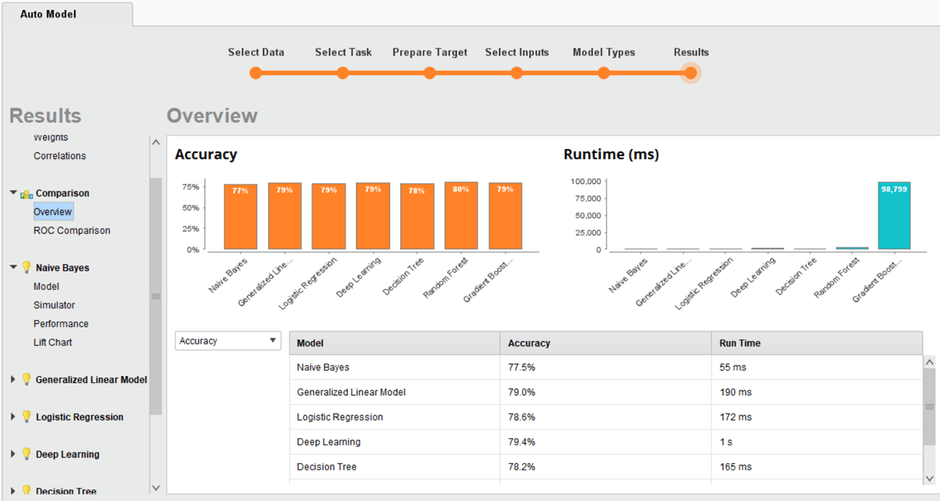The height and width of the screenshot is (501, 940).
Task: Go to the Select Data step circle
Action: 256,72
